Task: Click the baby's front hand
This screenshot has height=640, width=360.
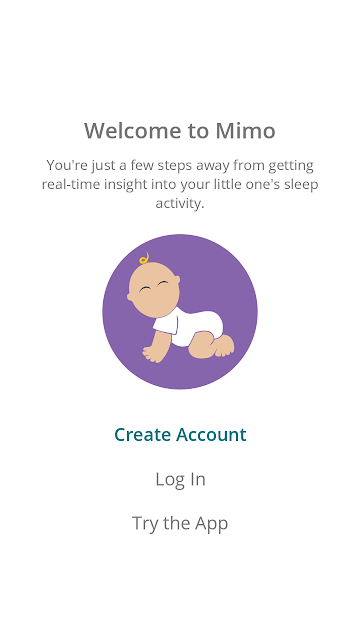Action: [153, 354]
